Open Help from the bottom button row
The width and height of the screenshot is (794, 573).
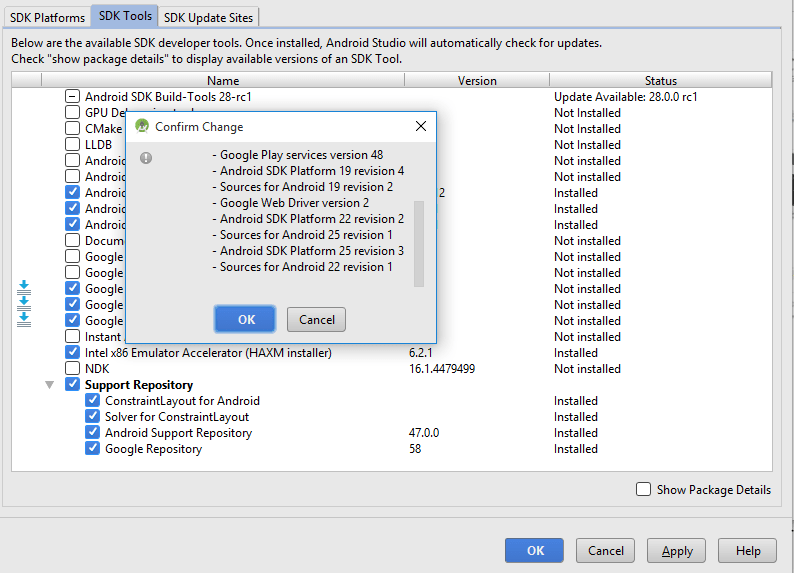click(x=747, y=550)
